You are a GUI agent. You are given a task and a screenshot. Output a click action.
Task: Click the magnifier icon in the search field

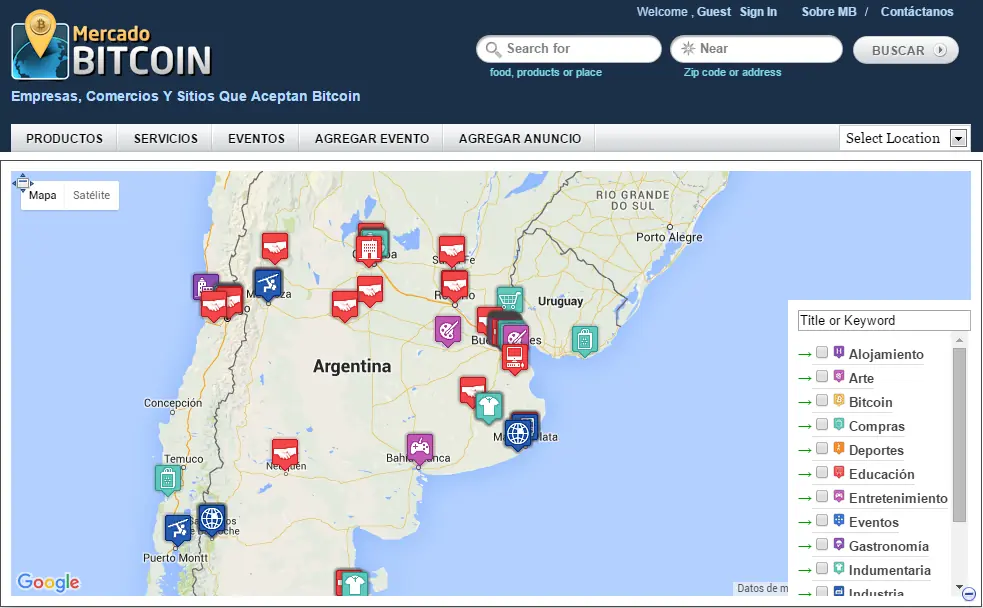493,49
